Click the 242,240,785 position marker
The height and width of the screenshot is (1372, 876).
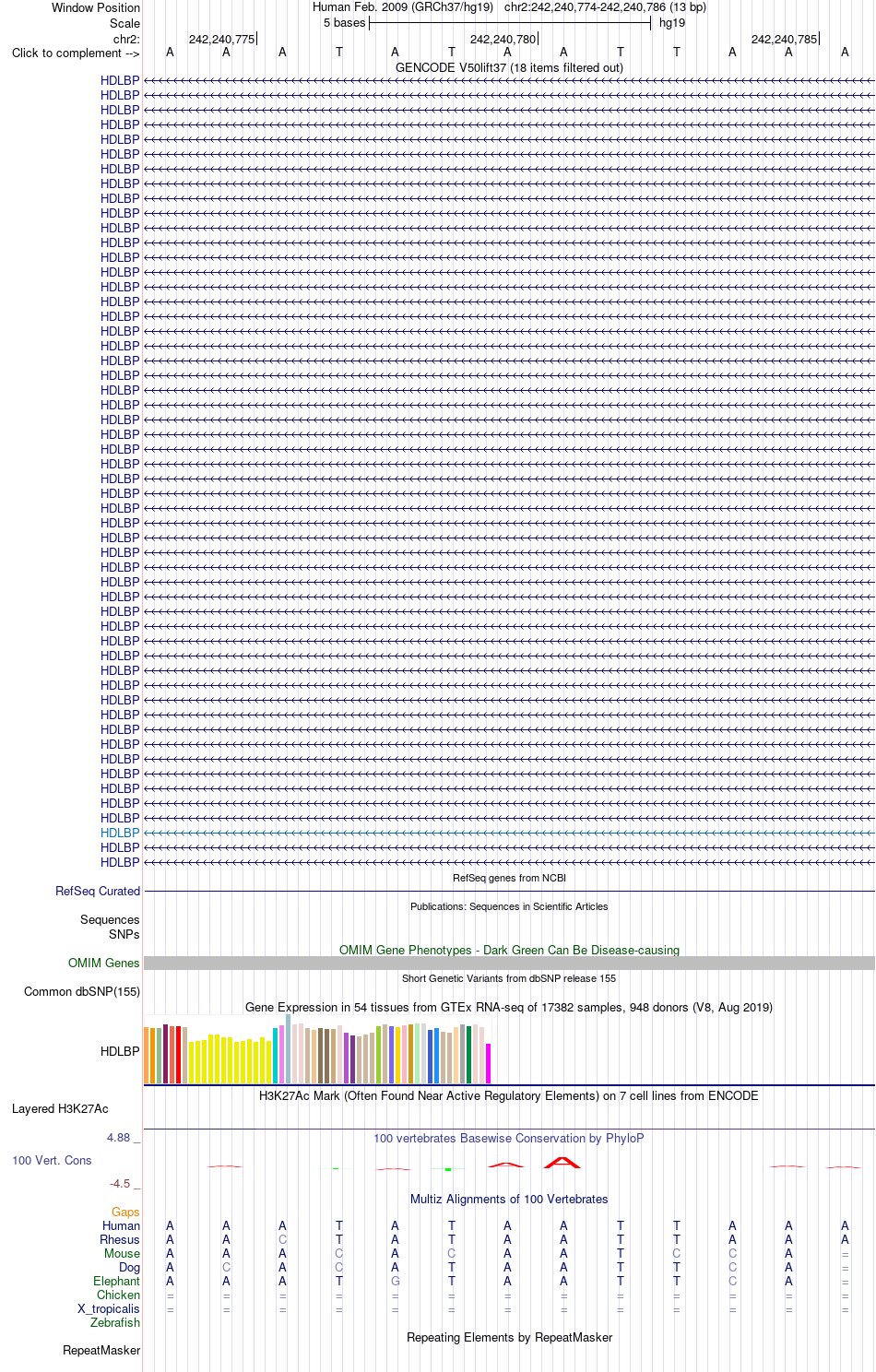click(784, 39)
